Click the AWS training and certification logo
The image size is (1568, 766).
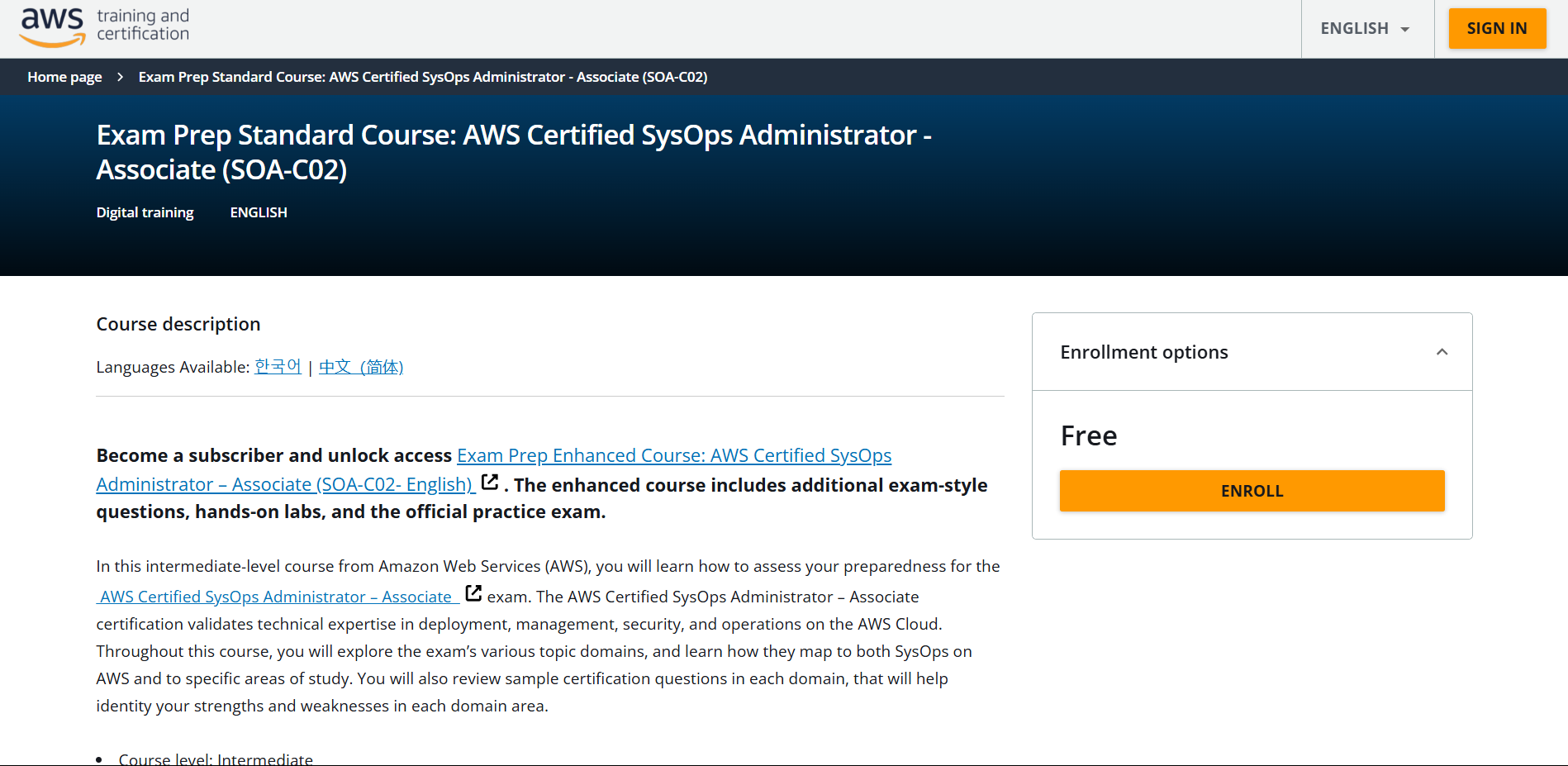pyautogui.click(x=105, y=27)
